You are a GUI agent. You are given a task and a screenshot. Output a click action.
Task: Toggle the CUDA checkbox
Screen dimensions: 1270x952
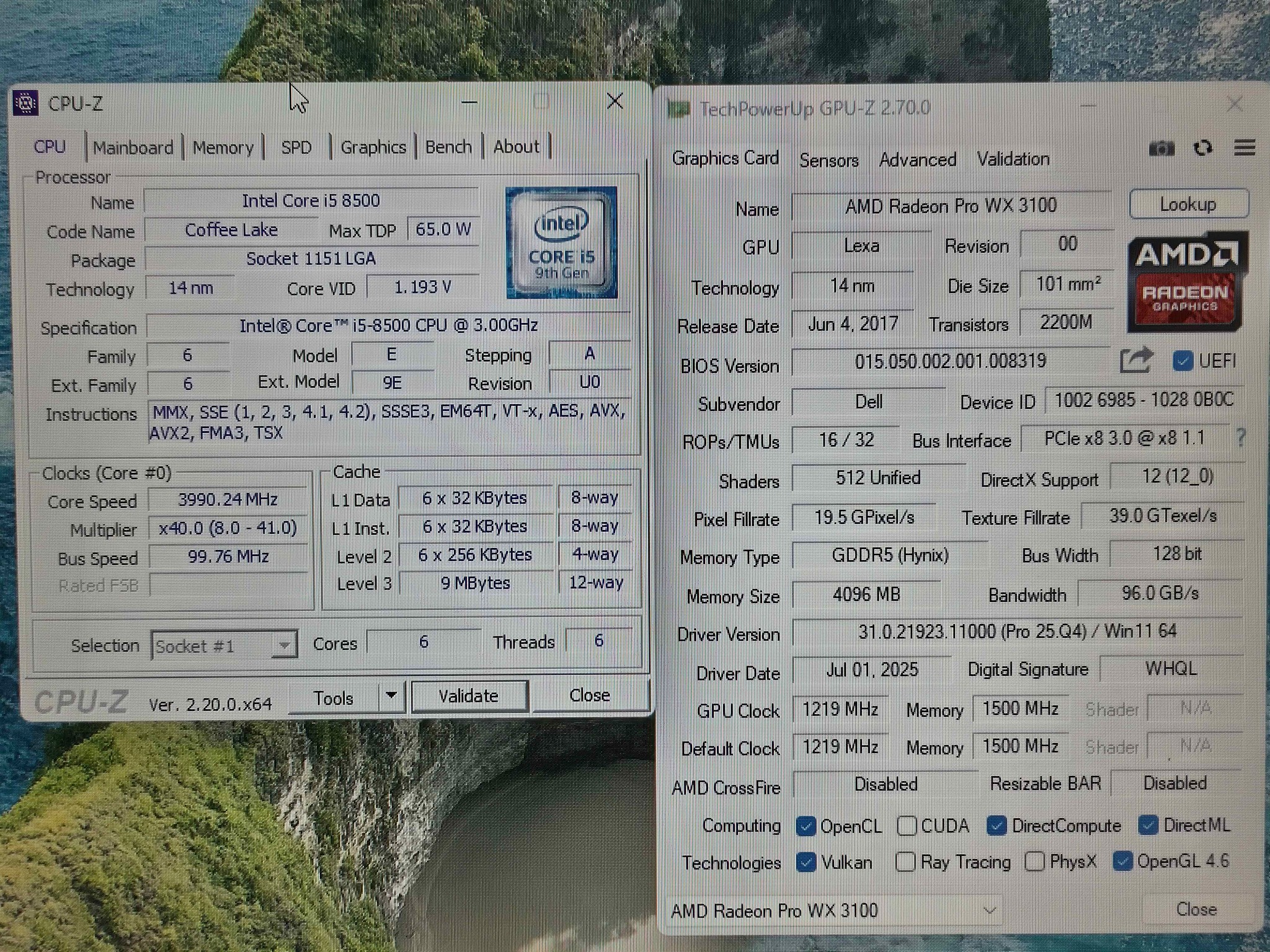point(907,826)
